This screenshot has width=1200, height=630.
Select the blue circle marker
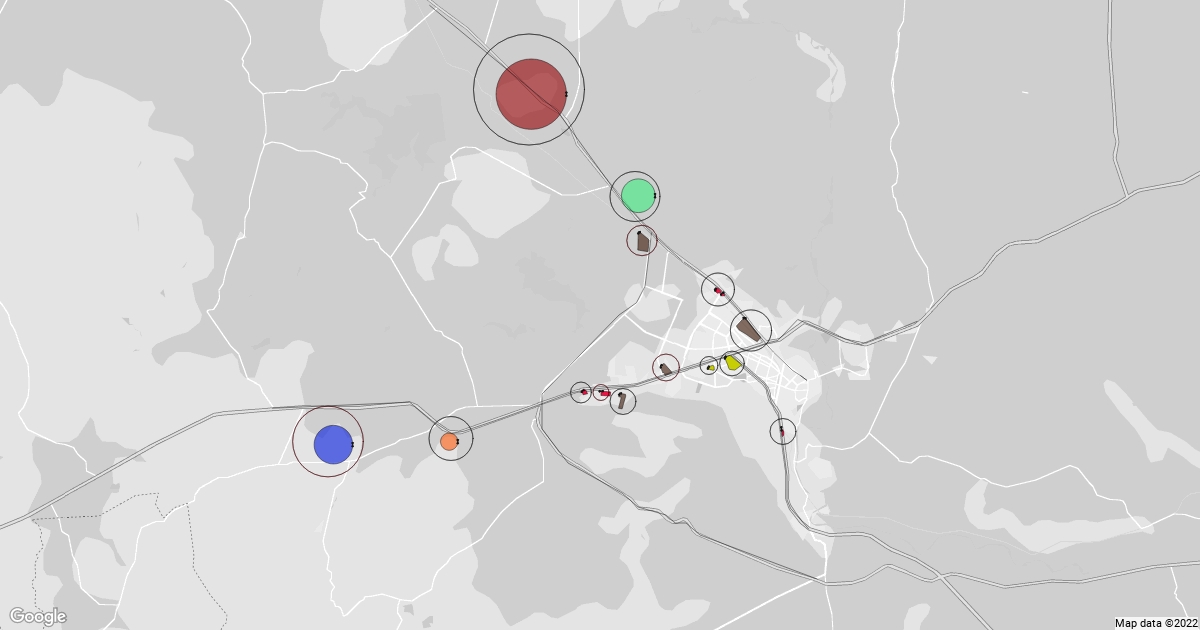tap(332, 444)
